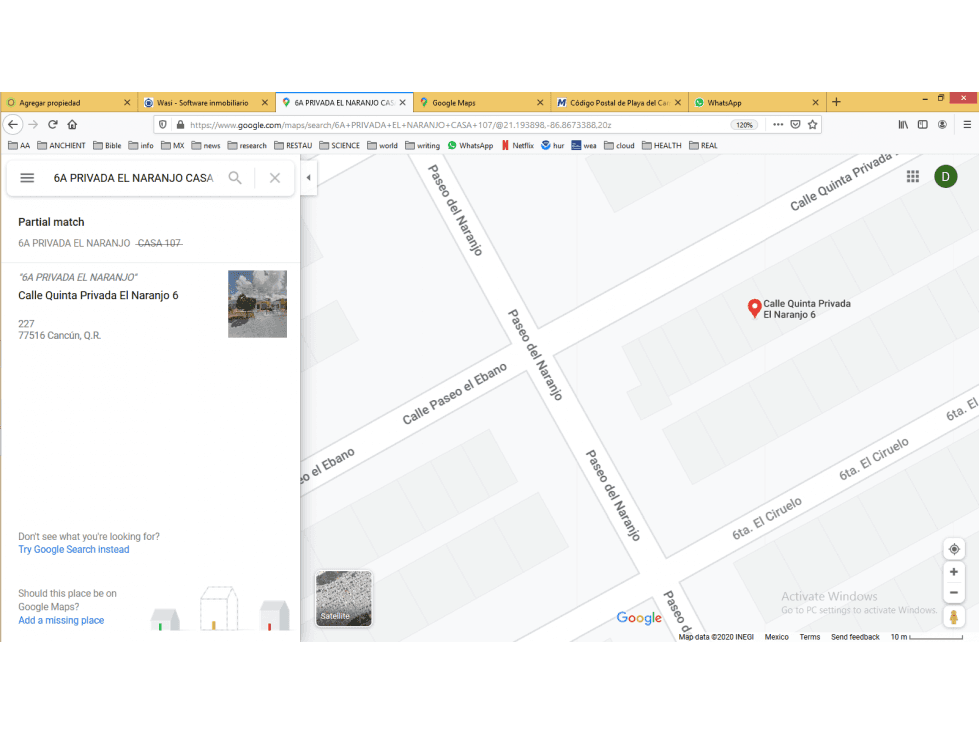Viewport: 979px width, 734px height.
Task: Click the search magnifier in Maps search box
Action: tap(235, 178)
